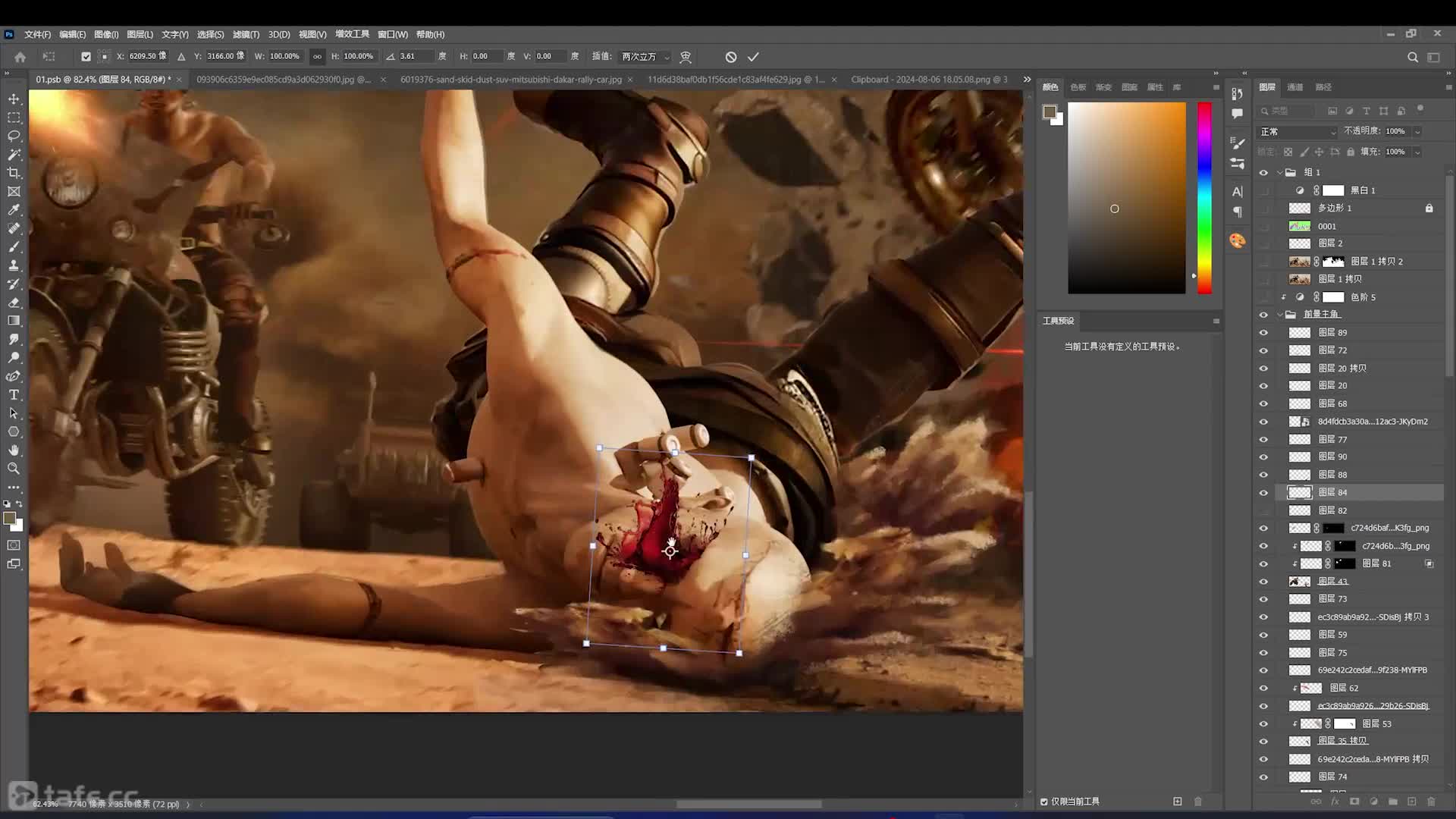Click the home icon in options bar
Viewport: 1456px width, 819px height.
(x=20, y=57)
